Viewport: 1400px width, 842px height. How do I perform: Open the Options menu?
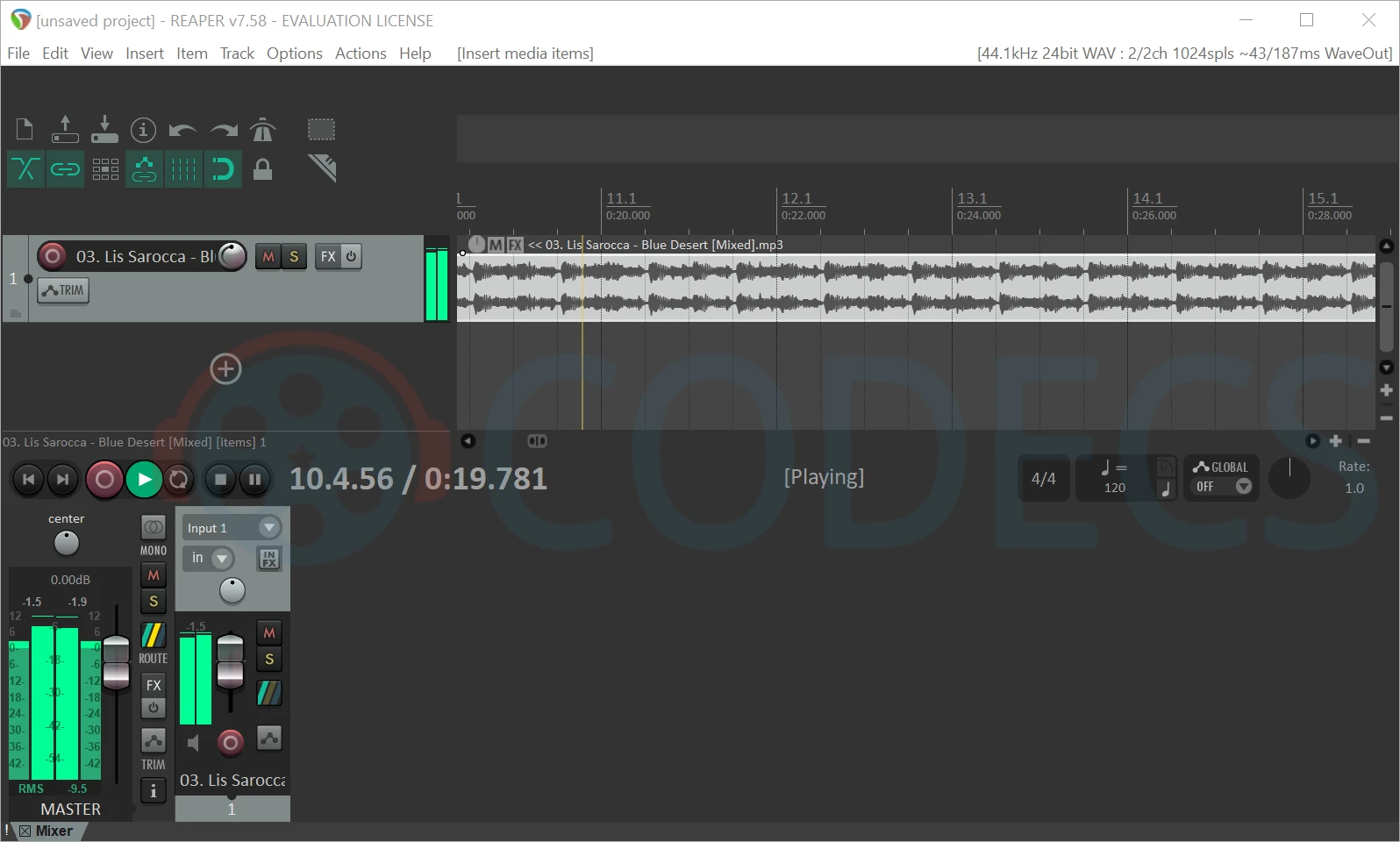tap(294, 54)
